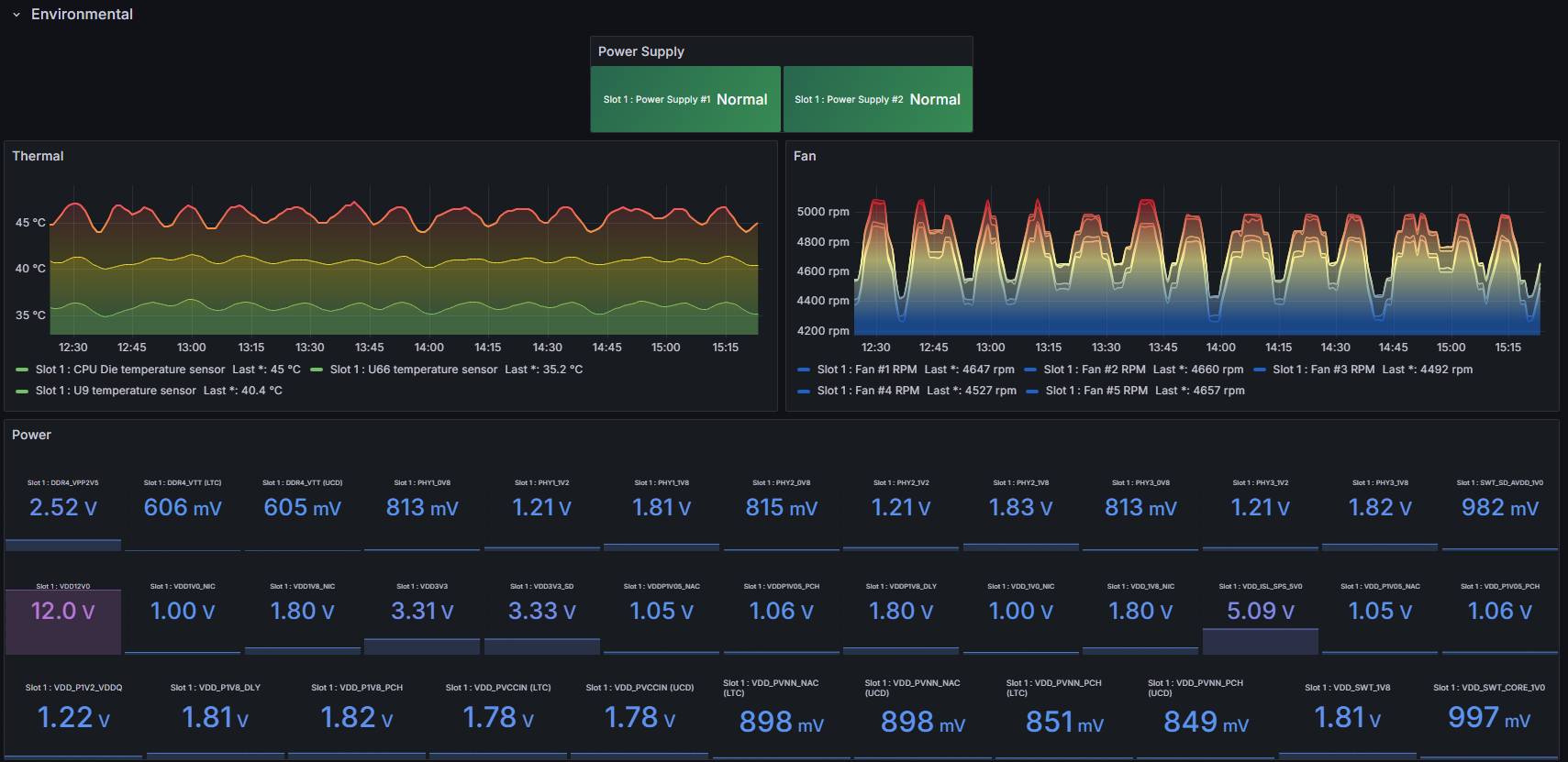The image size is (1568, 762).
Task: Click the VDDP1V05_PCH stat reading 1.06 V
Action: (x=782, y=611)
